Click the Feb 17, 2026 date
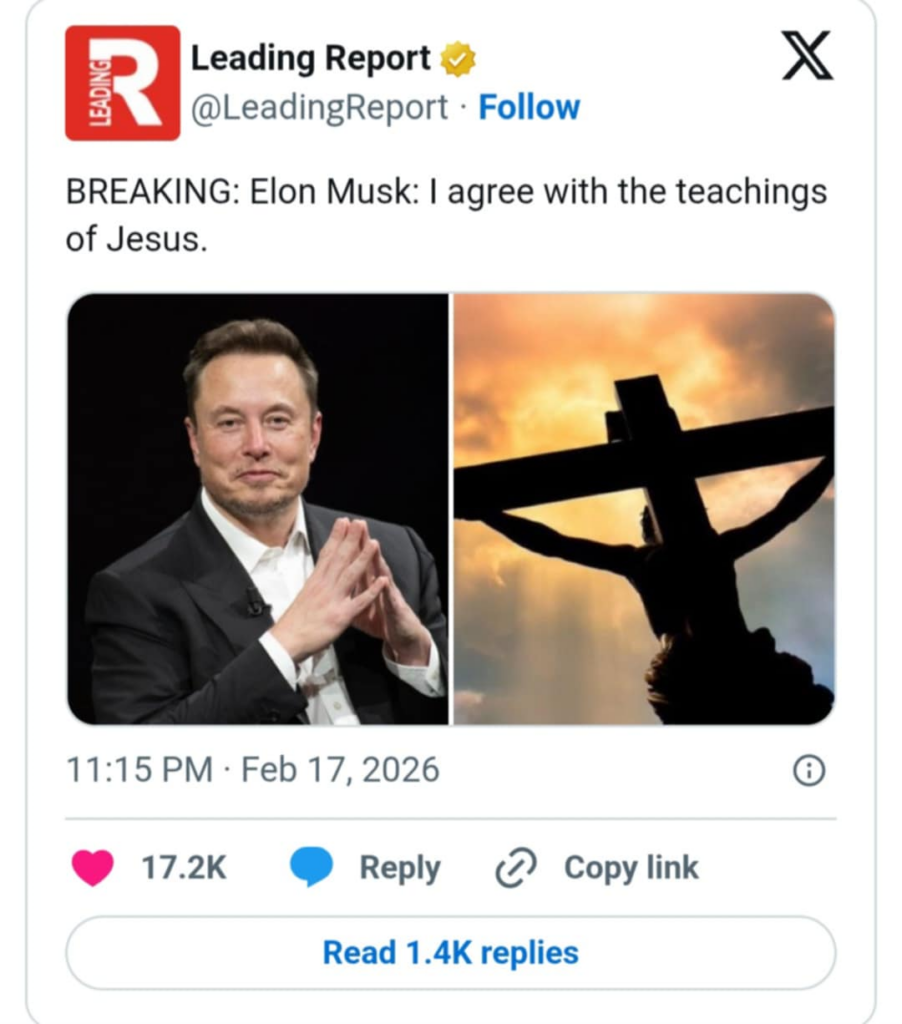The height and width of the screenshot is (1024, 902). (340, 770)
